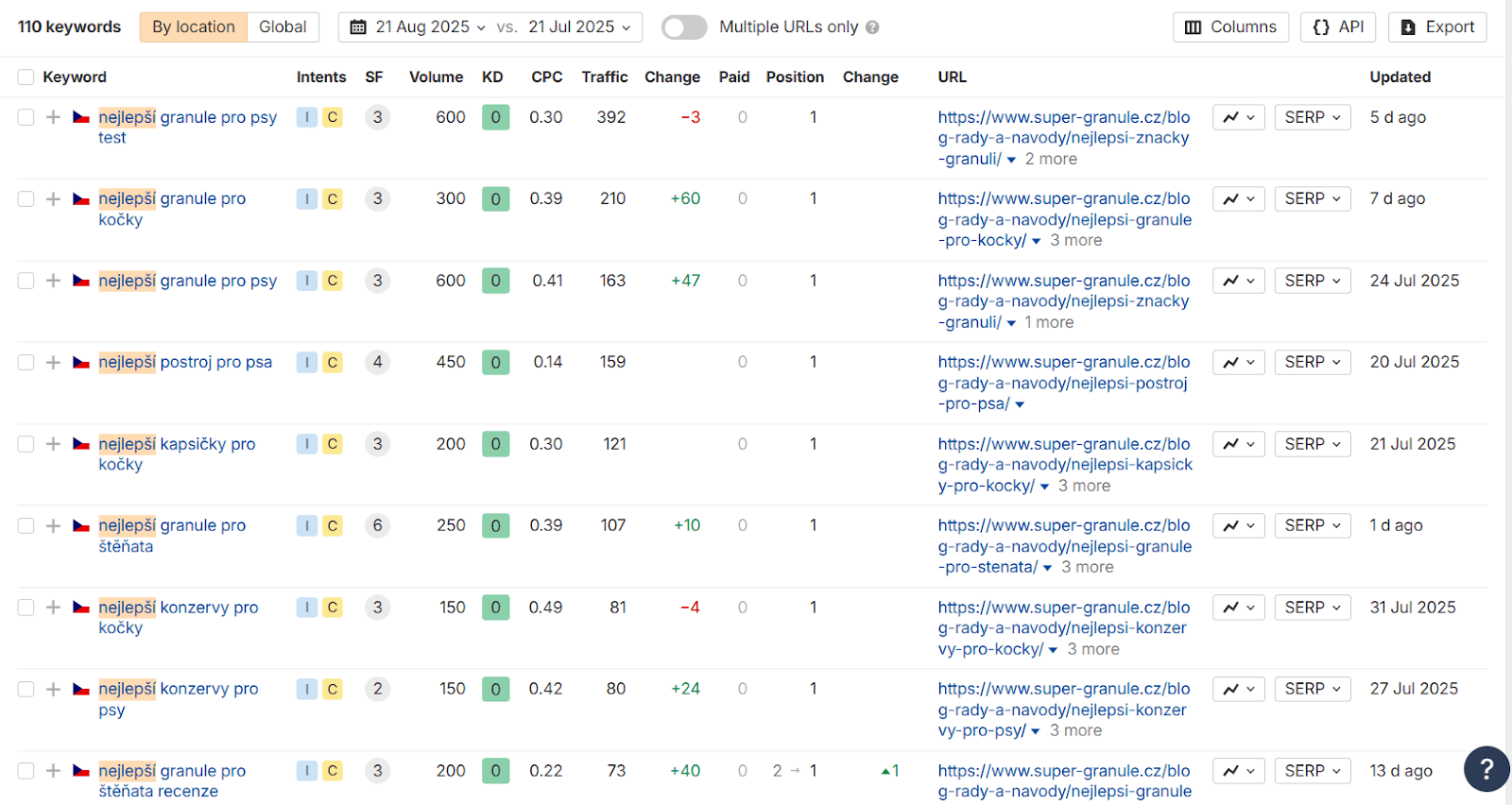The image size is (1512, 805).
Task: Click plus icon for 'nejlepší kapsičky pro kočky'
Action: click(x=54, y=444)
